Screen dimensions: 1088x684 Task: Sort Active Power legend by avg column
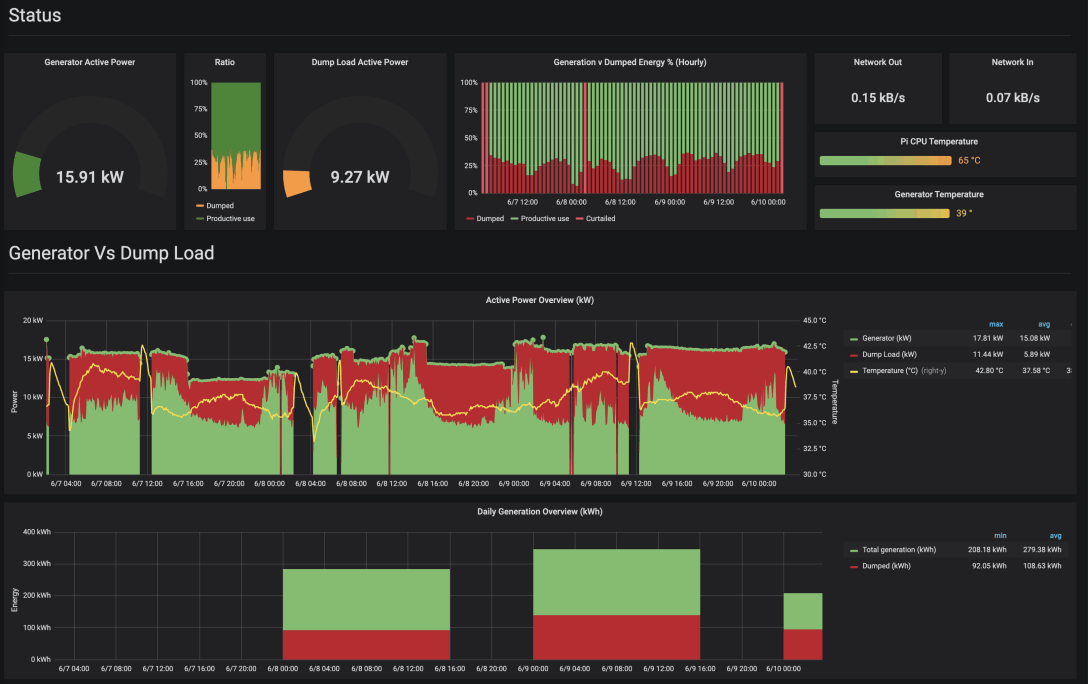(x=1044, y=325)
